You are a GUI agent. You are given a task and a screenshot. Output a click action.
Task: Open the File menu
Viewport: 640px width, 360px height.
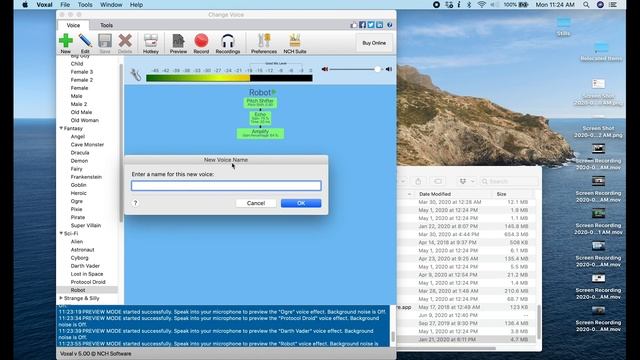[65, 5]
